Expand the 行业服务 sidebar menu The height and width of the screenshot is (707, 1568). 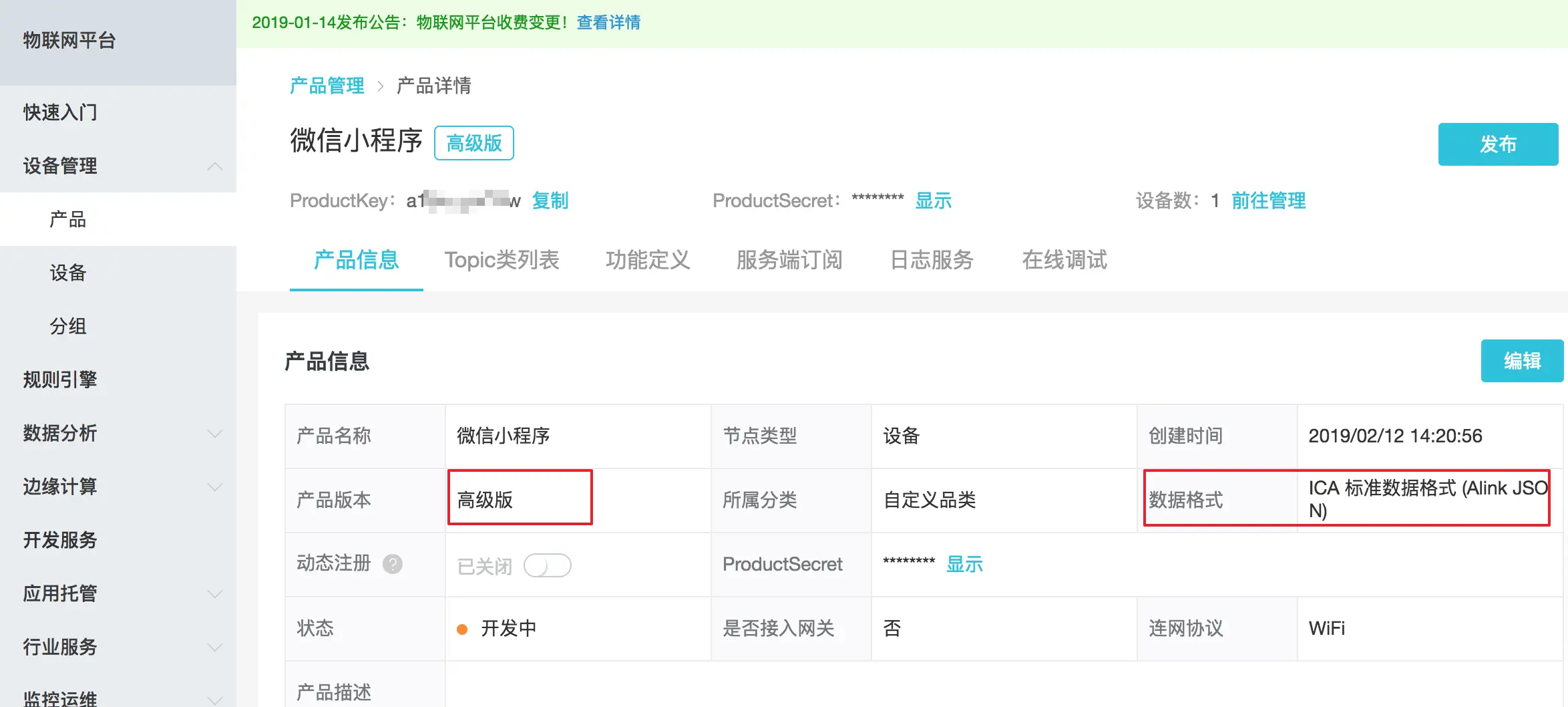[x=118, y=647]
